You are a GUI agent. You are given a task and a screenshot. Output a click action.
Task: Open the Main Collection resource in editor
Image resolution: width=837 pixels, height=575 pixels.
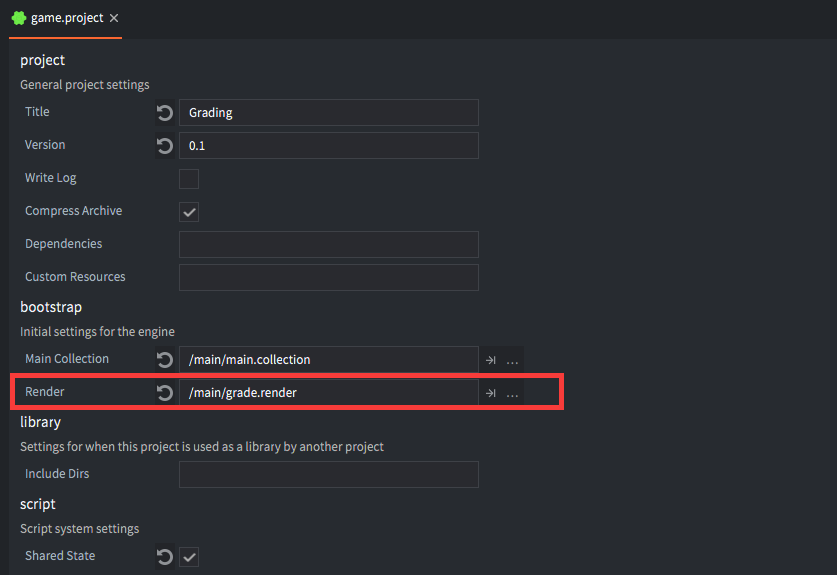pyautogui.click(x=491, y=360)
